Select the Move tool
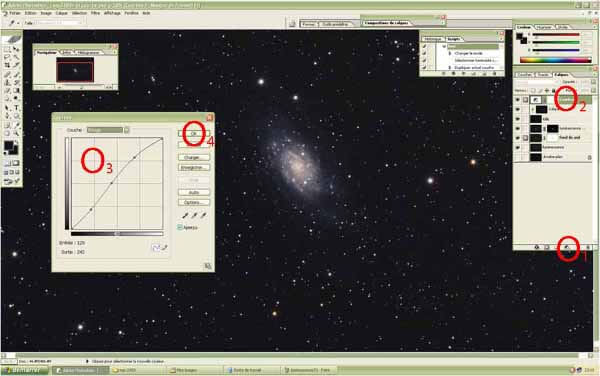 point(16,49)
